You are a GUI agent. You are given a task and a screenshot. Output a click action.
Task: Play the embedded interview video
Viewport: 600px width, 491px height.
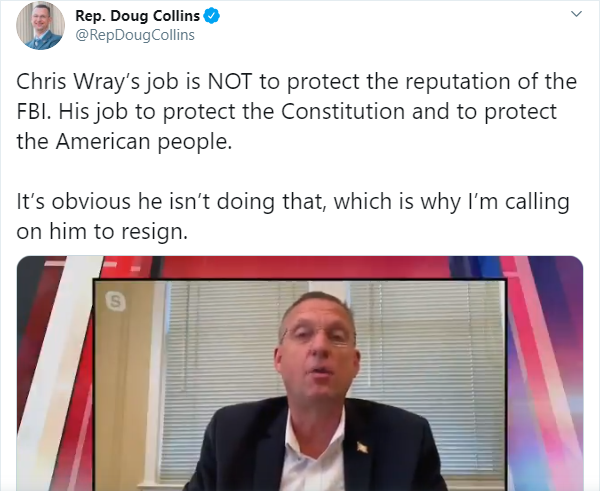[x=300, y=373]
